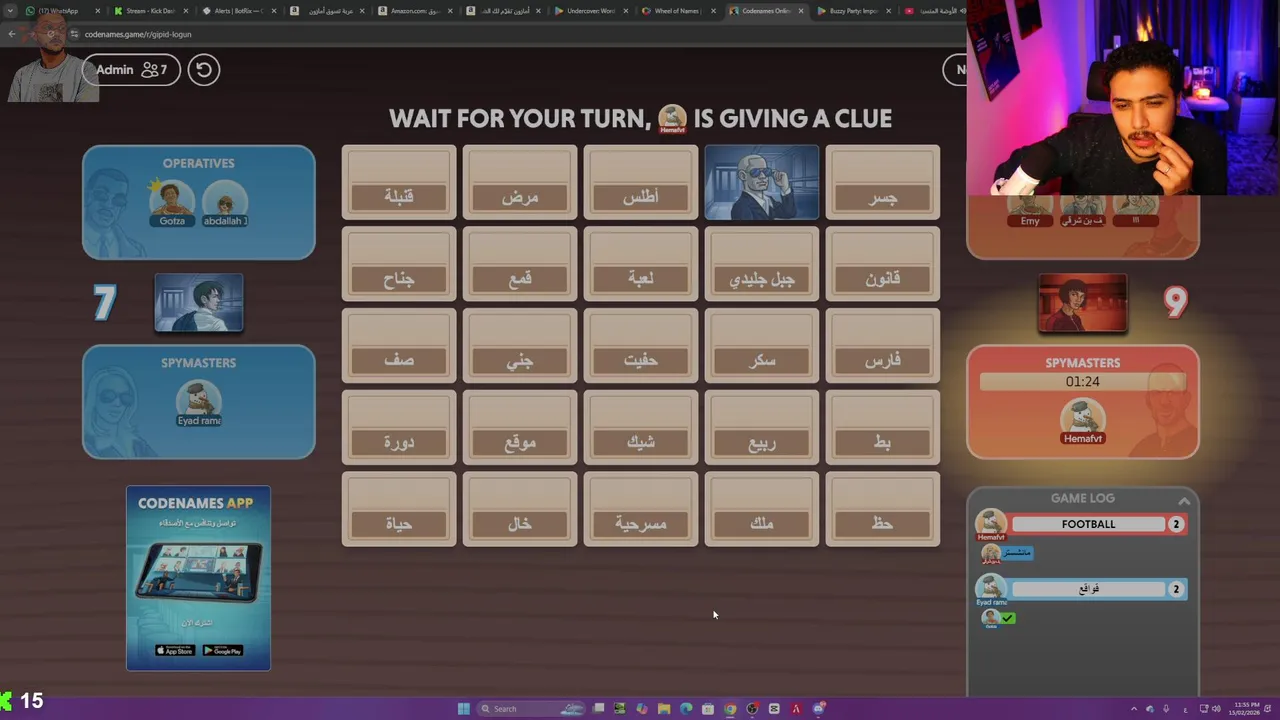Click the reset game circular arrow icon
The image size is (1280, 720).
pyautogui.click(x=203, y=70)
